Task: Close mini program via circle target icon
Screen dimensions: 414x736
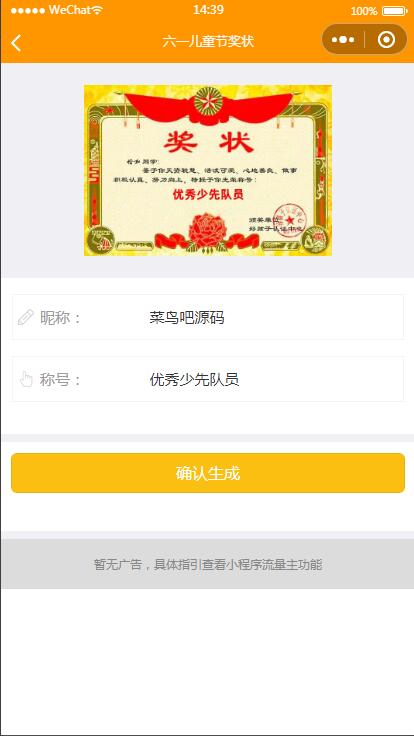Action: tap(386, 40)
